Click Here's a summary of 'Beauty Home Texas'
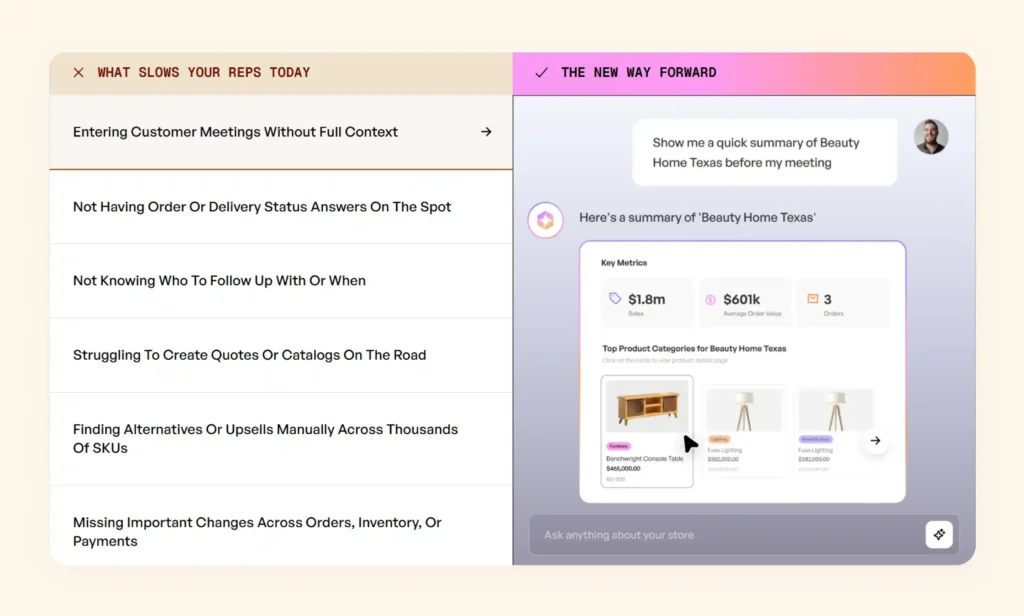This screenshot has width=1024, height=616. 697,218
